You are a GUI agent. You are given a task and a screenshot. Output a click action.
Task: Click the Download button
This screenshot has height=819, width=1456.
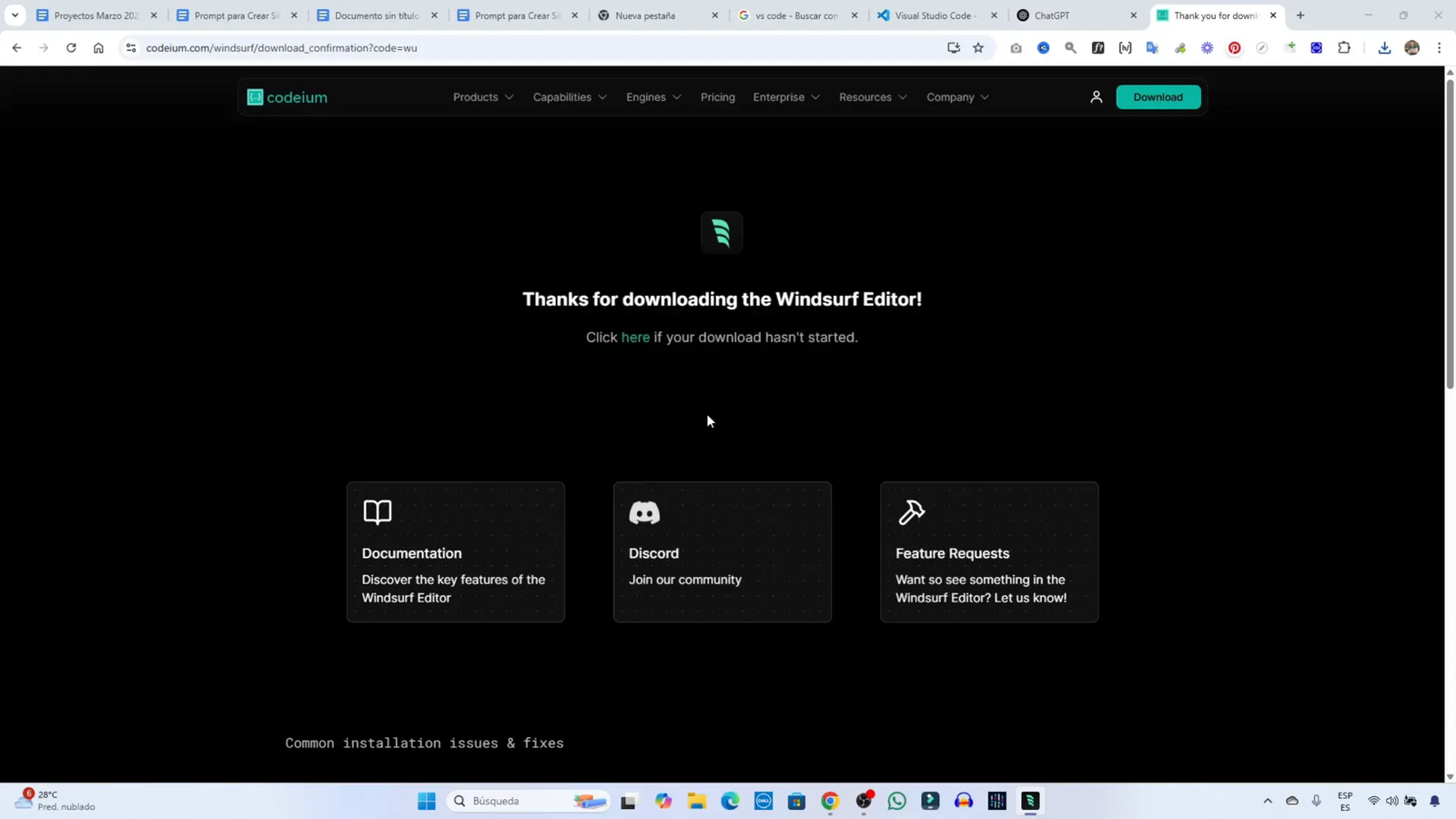[1158, 96]
